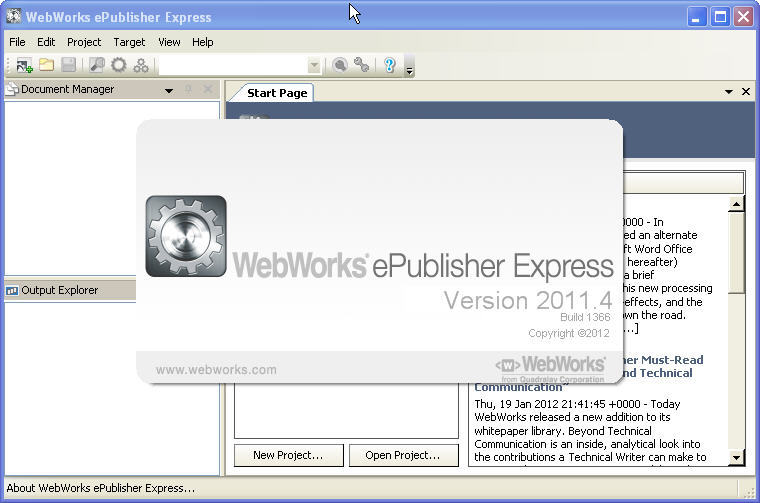Open the Project menu
Viewport: 760px width, 503px height.
84,42
